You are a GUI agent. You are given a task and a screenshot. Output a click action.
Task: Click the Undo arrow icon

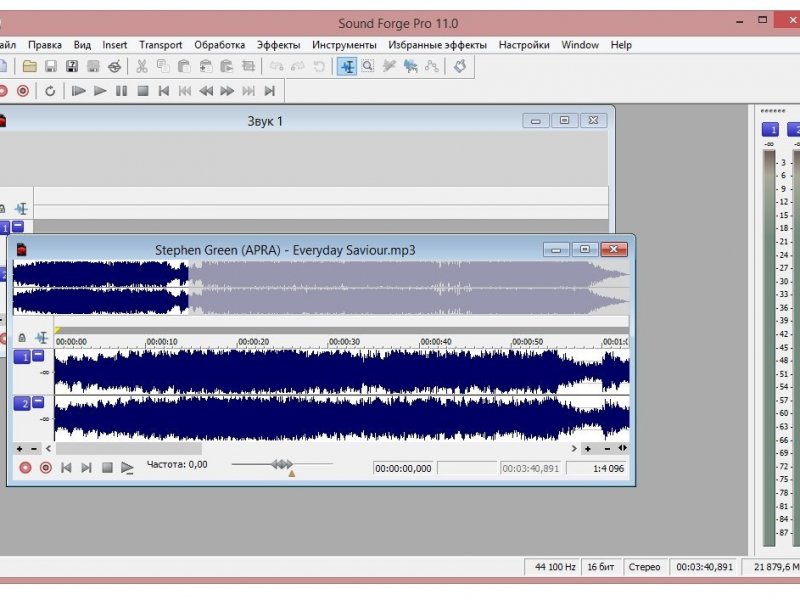pyautogui.click(x=277, y=66)
